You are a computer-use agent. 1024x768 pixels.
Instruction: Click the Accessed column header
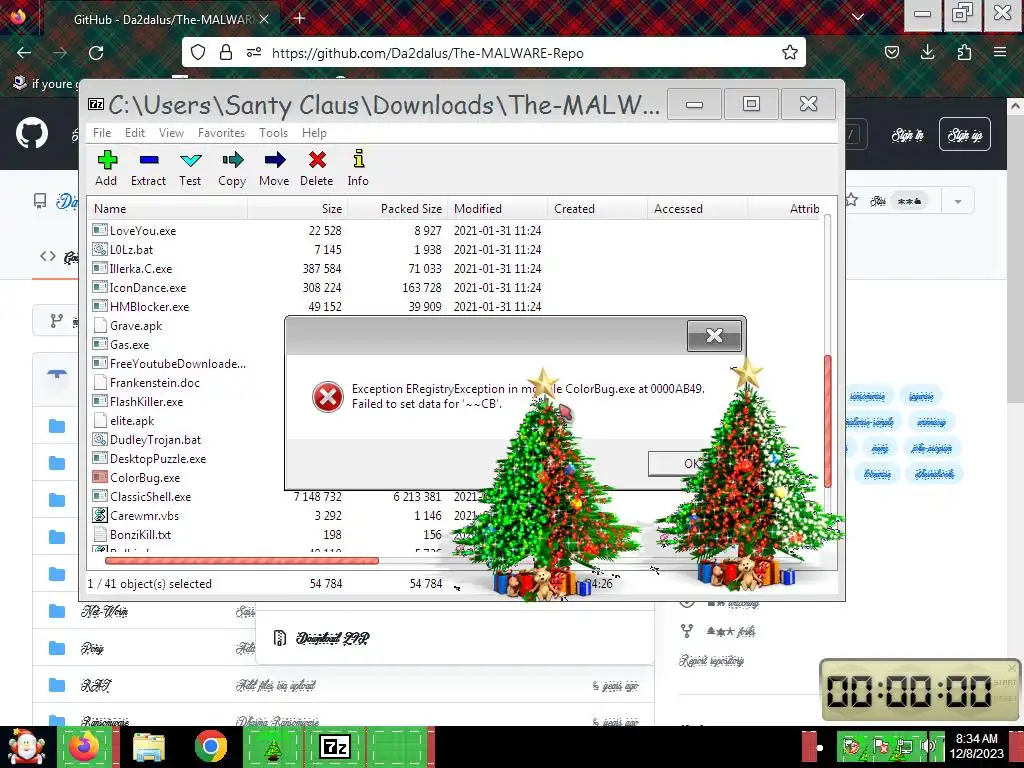click(x=697, y=209)
